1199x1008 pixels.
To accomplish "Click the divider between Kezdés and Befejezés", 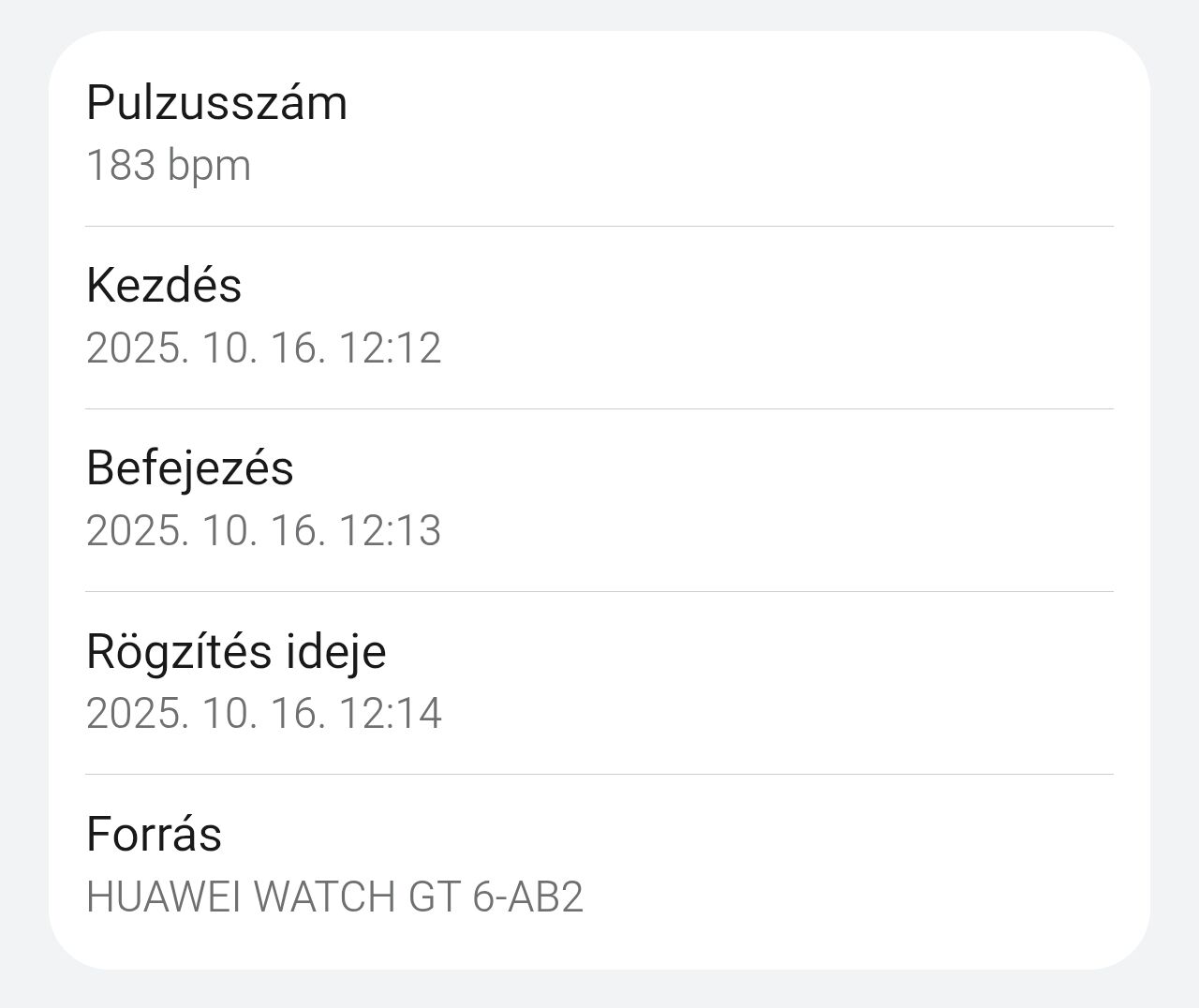I will click(599, 408).
